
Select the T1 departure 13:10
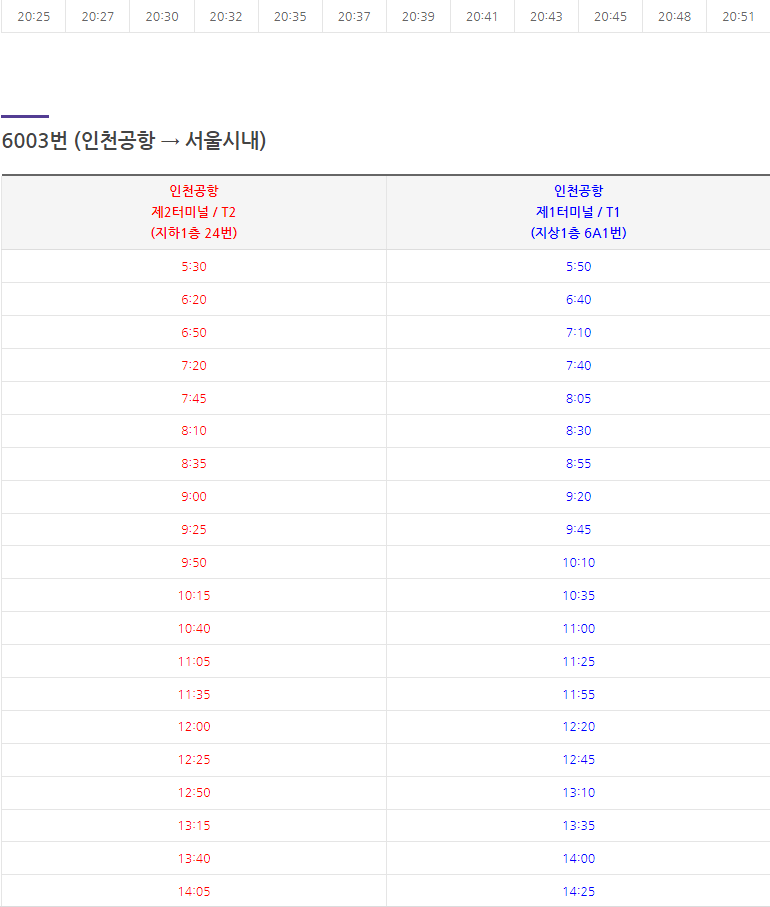579,792
